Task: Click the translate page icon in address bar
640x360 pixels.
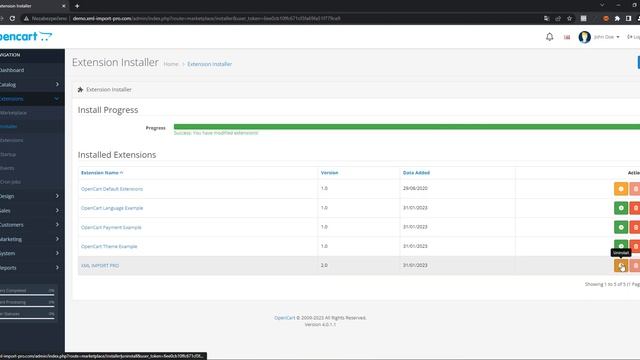Action: [x=547, y=18]
